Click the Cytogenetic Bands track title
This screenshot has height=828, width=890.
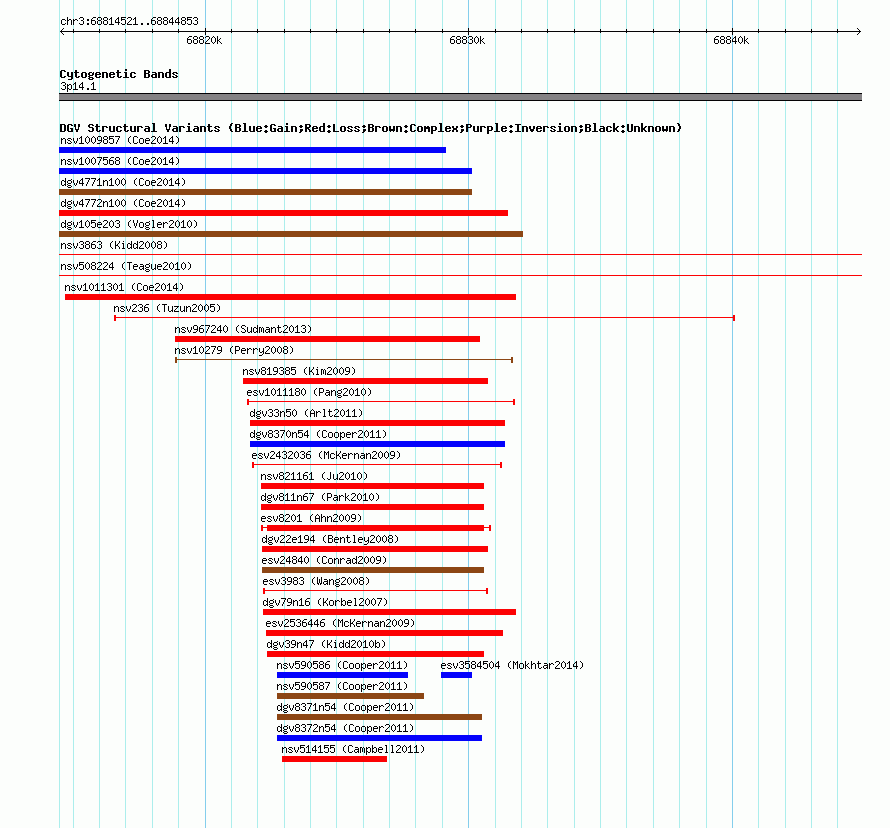click(119, 74)
